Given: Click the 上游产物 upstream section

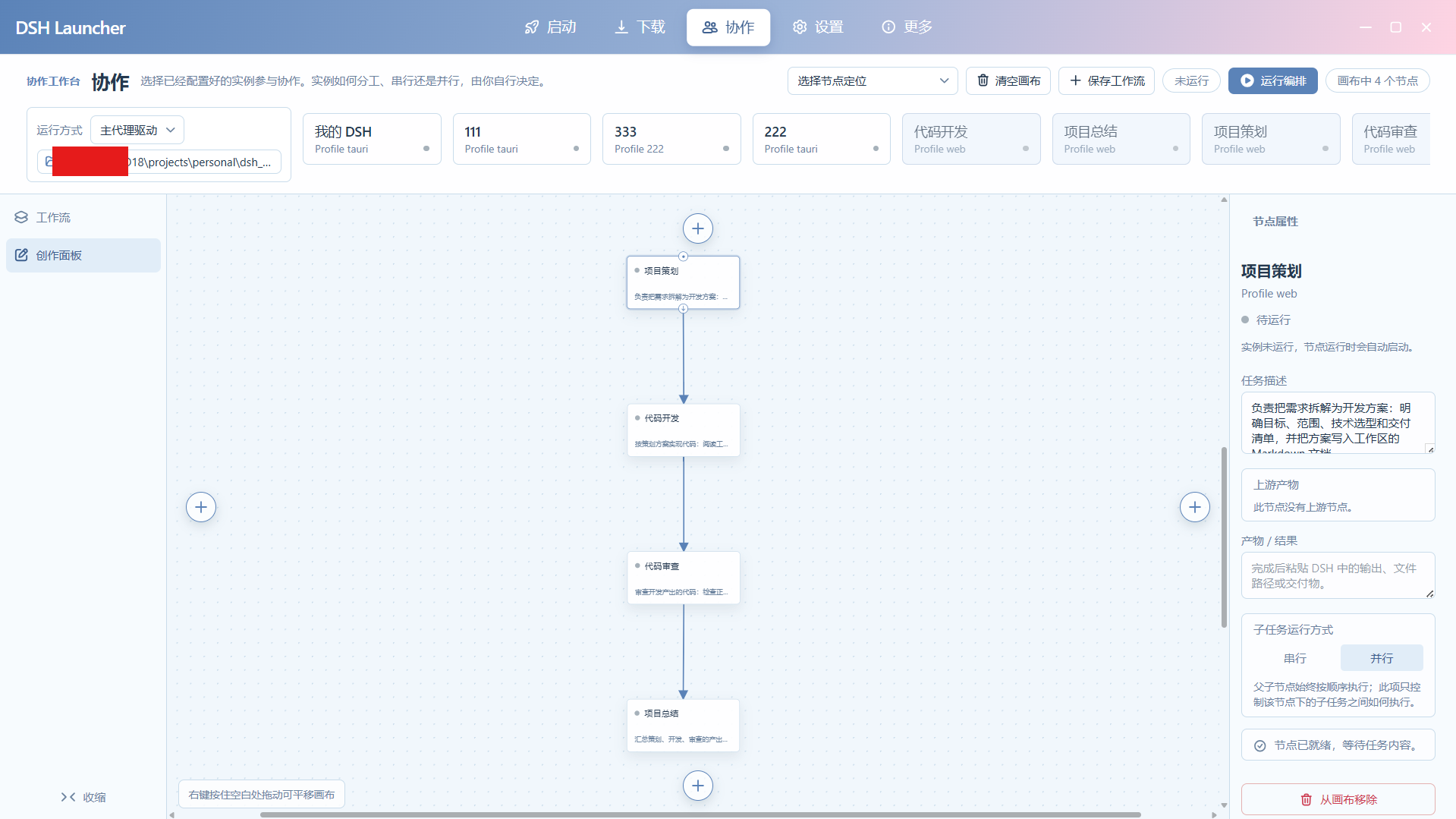Looking at the screenshot, I should [1338, 495].
